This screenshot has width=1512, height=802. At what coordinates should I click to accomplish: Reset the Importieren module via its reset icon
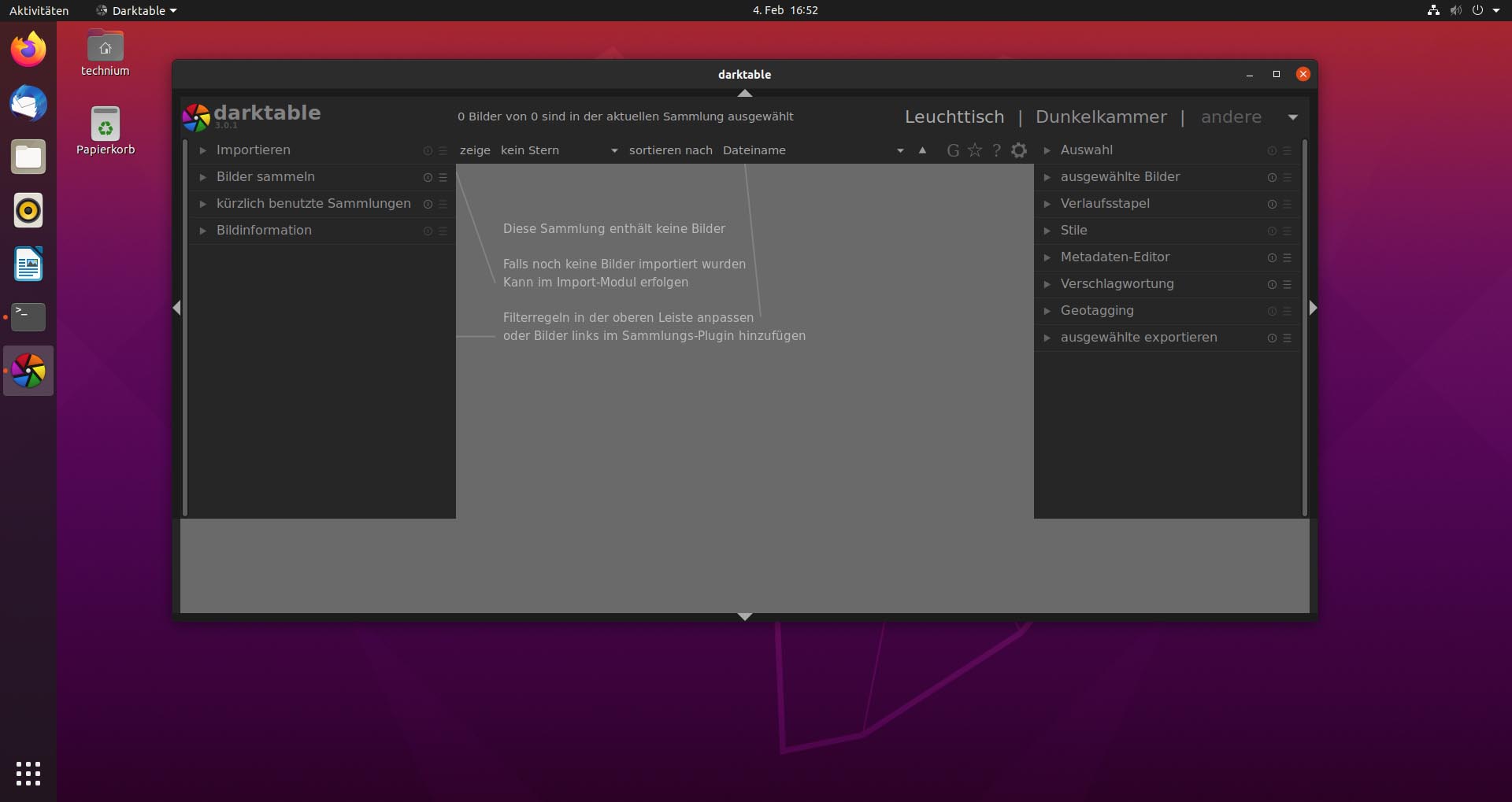428,151
